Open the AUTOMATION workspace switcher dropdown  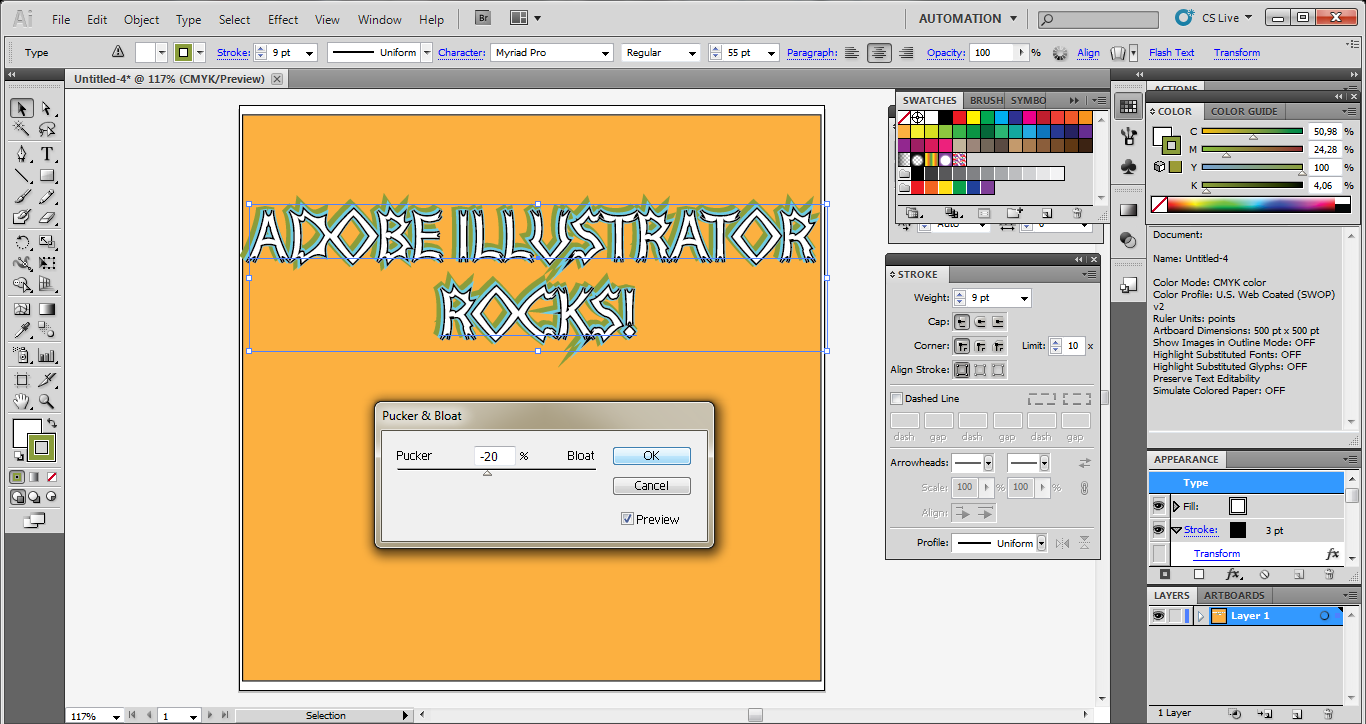[968, 19]
